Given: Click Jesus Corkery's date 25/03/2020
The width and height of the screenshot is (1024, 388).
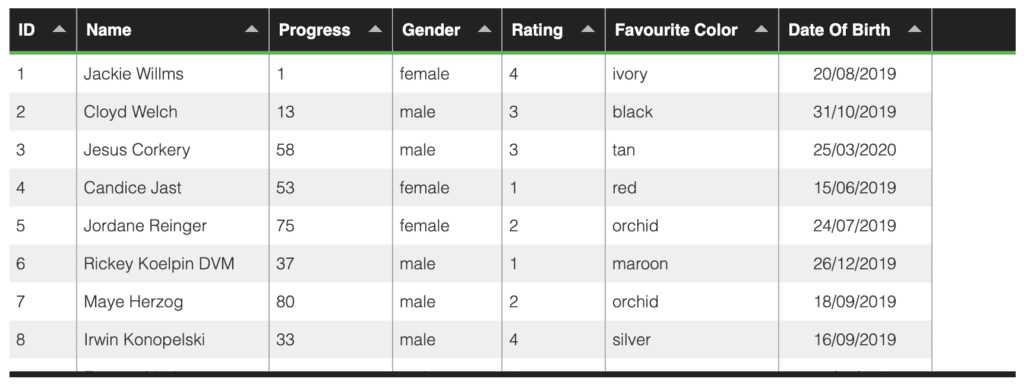Looking at the screenshot, I should (x=855, y=150).
